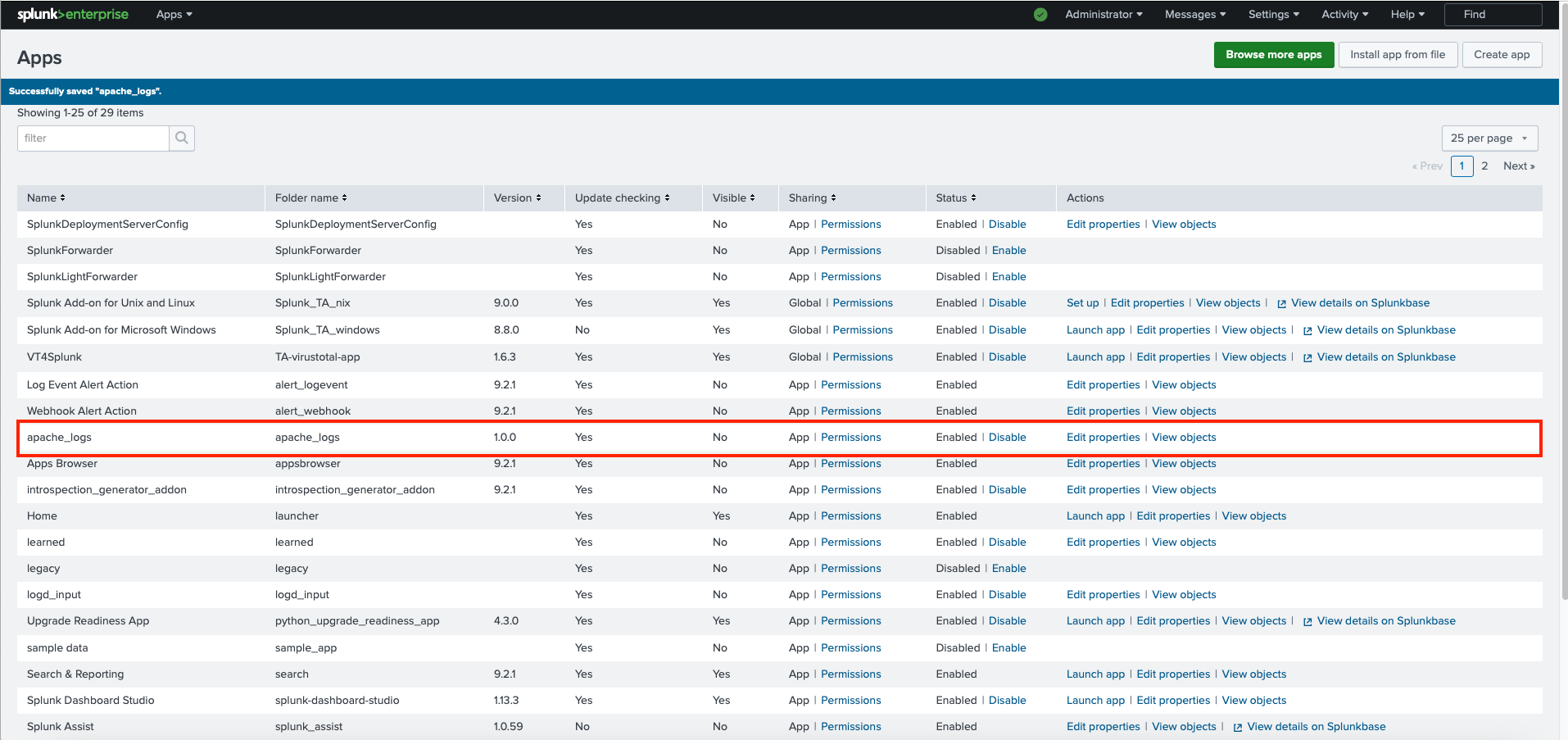Viewport: 1568px width, 740px height.
Task: Disable SplunkDeploymentServerConfig app
Action: point(1007,224)
